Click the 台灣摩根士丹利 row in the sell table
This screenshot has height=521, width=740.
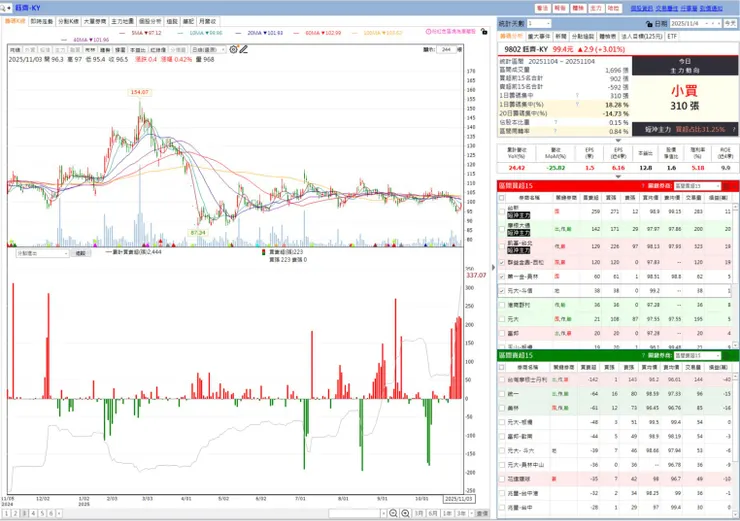615,379
